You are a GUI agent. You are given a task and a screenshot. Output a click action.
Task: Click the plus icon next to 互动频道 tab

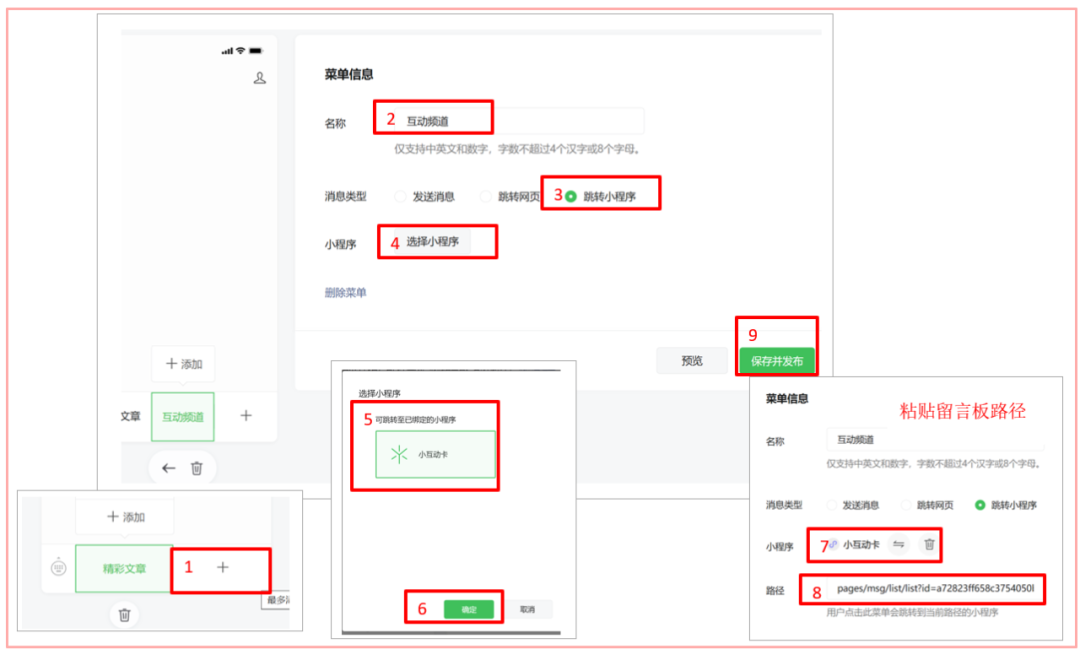(x=246, y=416)
